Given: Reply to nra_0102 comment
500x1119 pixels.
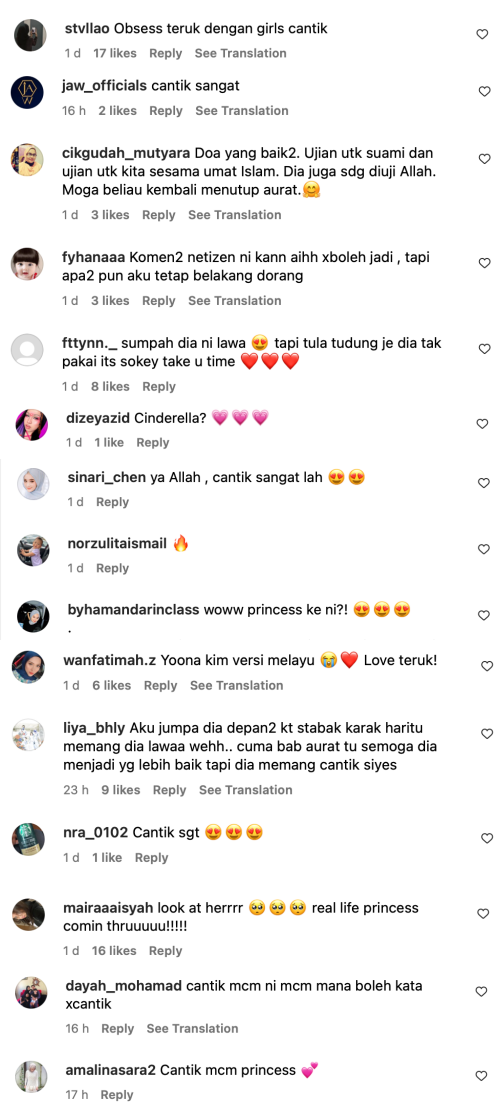Looking at the screenshot, I should [151, 858].
